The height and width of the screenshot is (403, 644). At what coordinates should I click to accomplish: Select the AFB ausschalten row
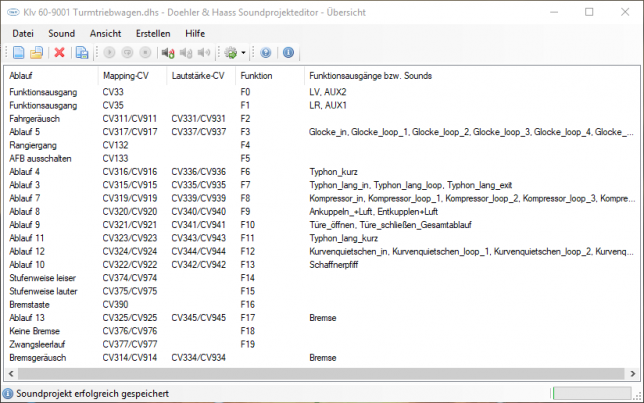[322, 159]
